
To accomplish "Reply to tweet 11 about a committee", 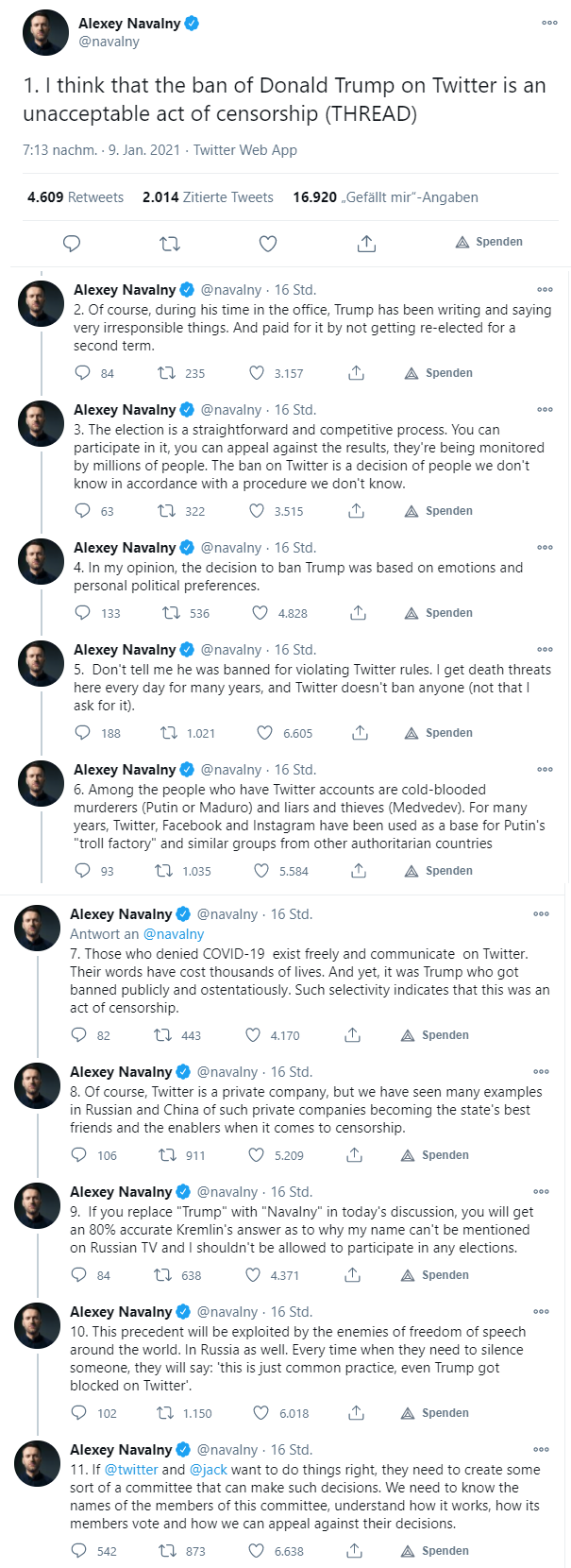I will [79, 1551].
